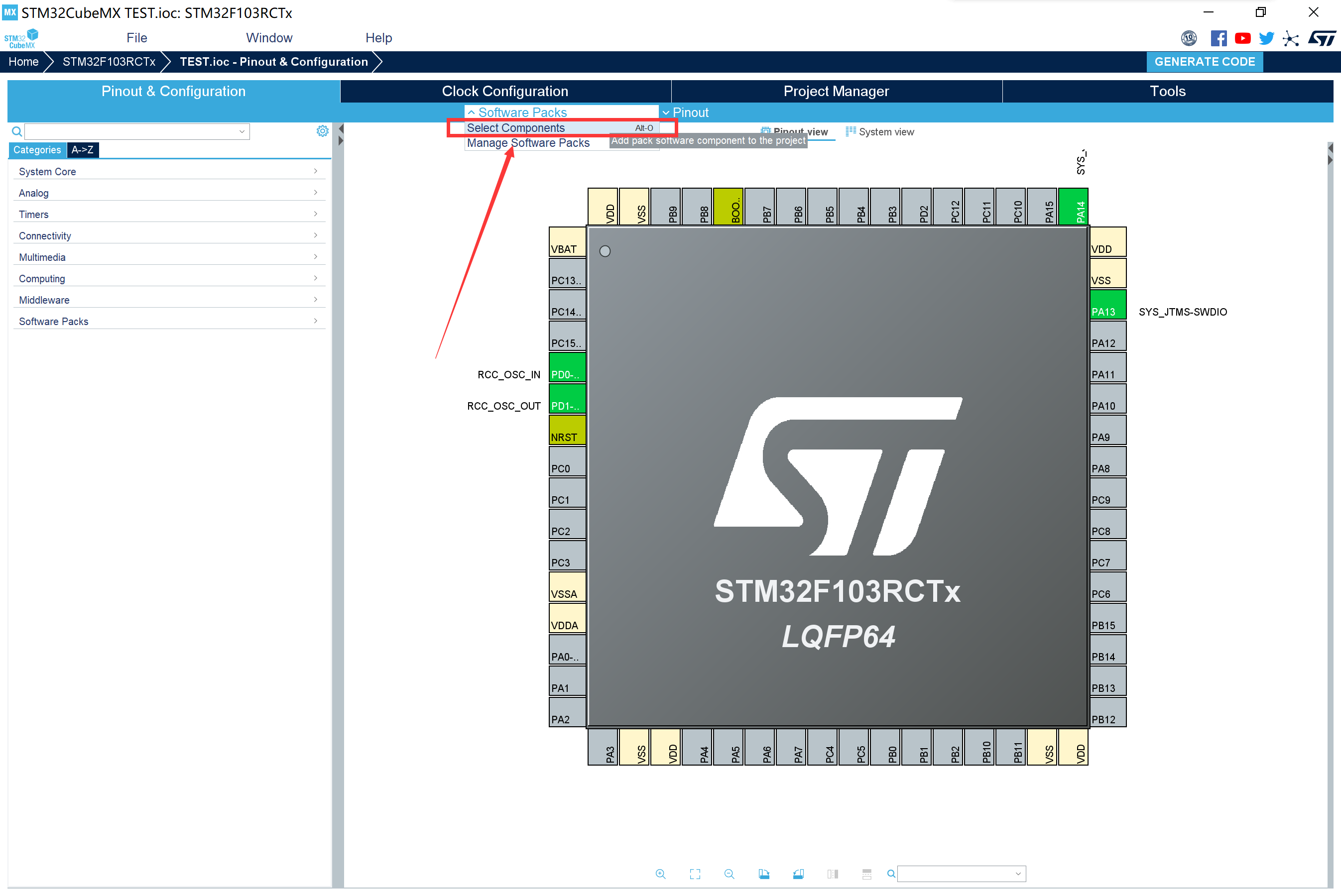
Task: Open the pinout settings gear icon
Action: coord(322,131)
